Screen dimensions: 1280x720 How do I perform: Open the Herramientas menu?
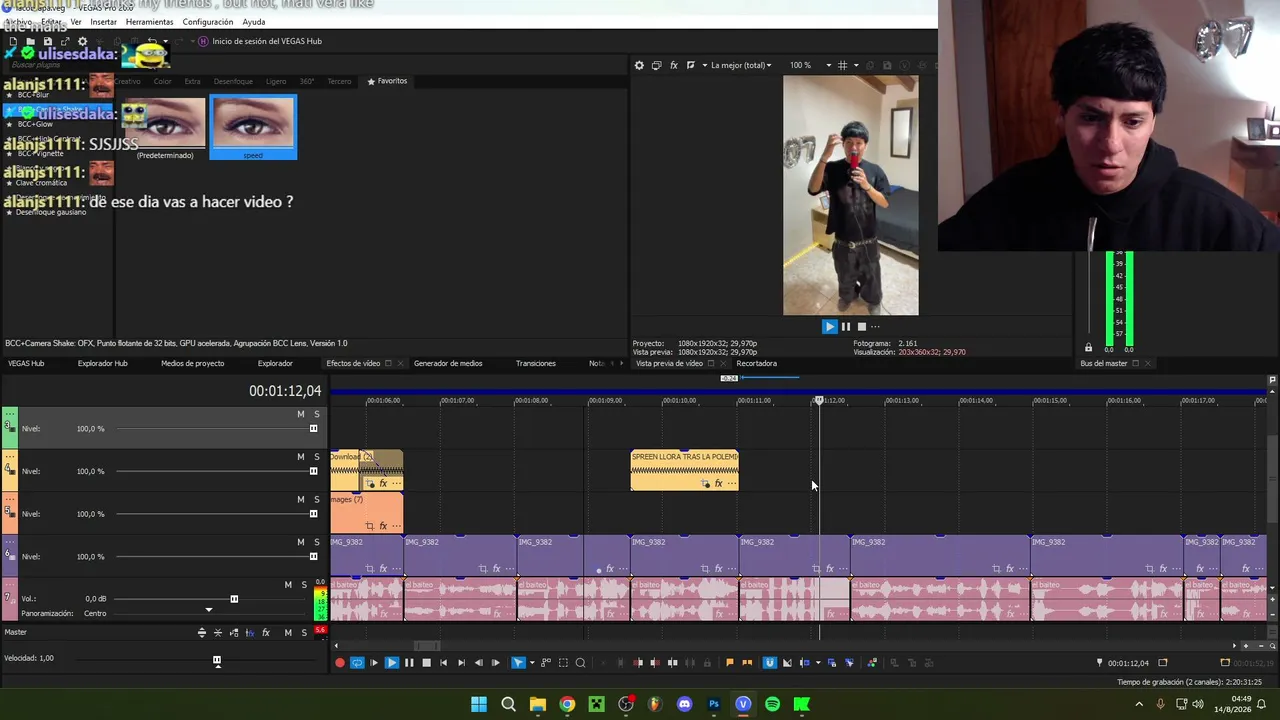[149, 22]
